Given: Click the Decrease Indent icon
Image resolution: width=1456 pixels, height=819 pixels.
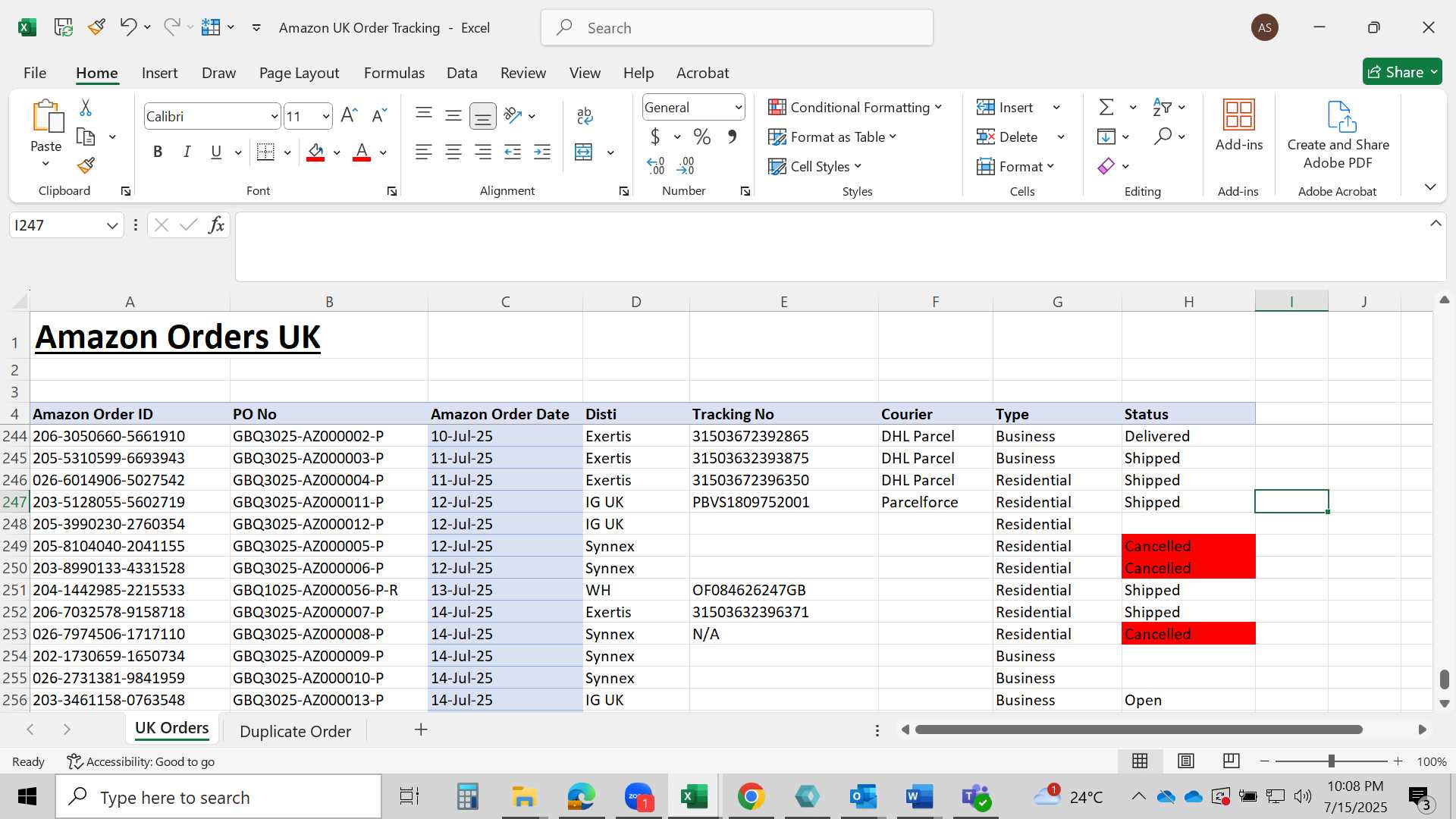Looking at the screenshot, I should (x=513, y=152).
